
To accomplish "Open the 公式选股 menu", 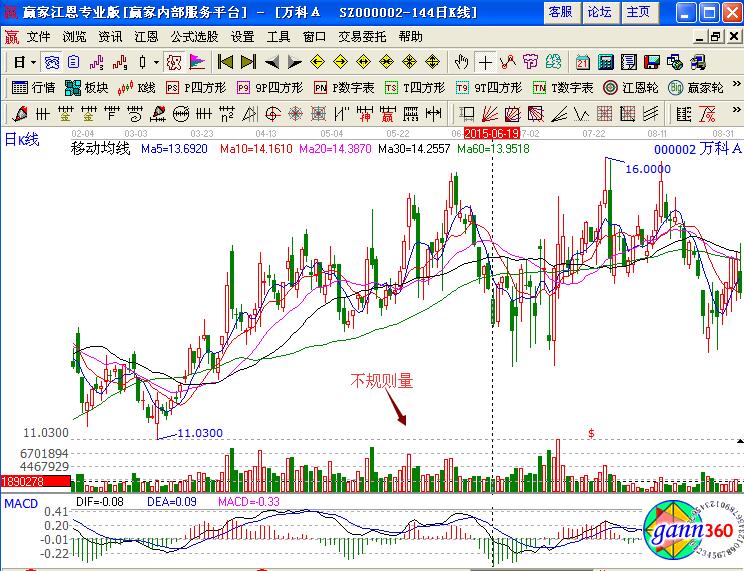I will [194, 36].
